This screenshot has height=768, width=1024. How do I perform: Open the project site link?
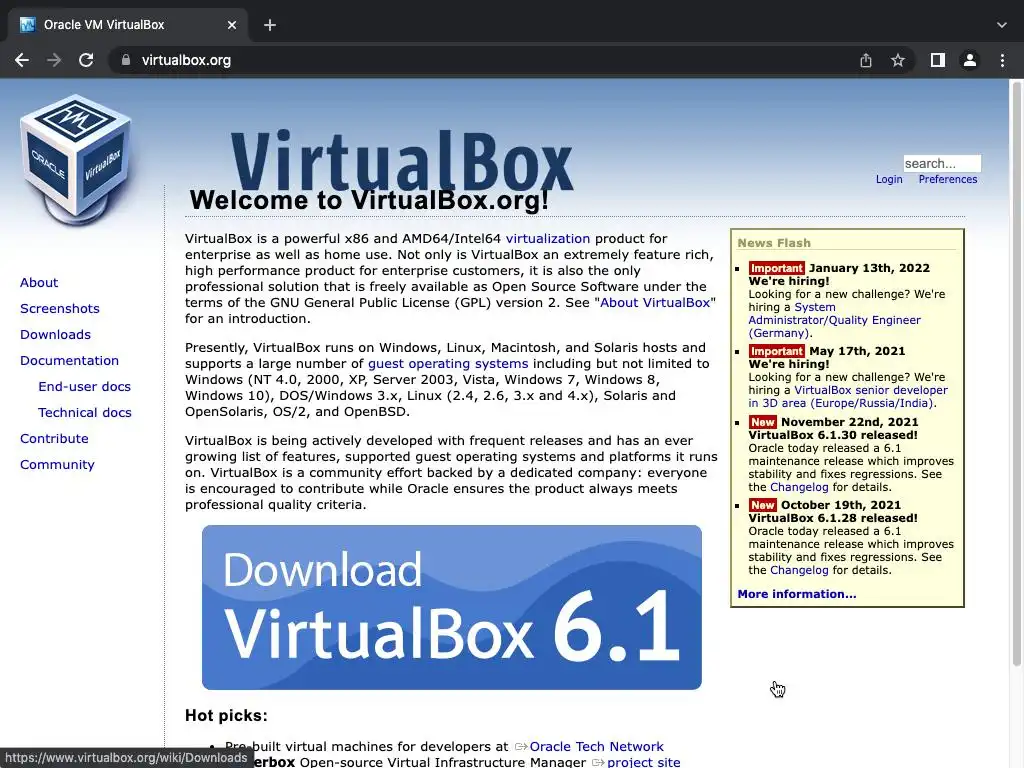(643, 762)
